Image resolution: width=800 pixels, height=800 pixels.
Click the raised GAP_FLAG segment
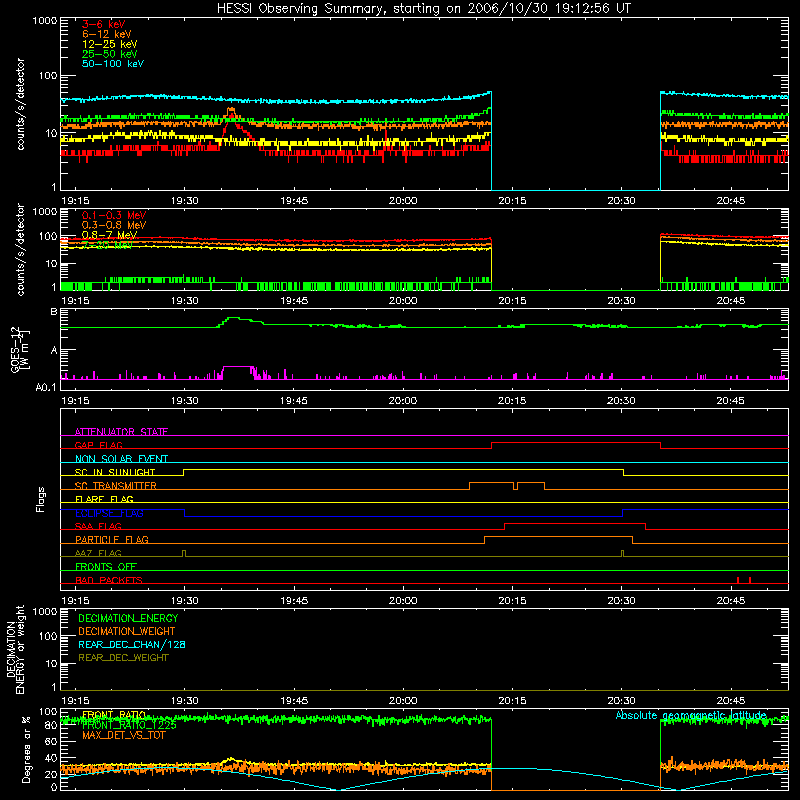point(576,443)
